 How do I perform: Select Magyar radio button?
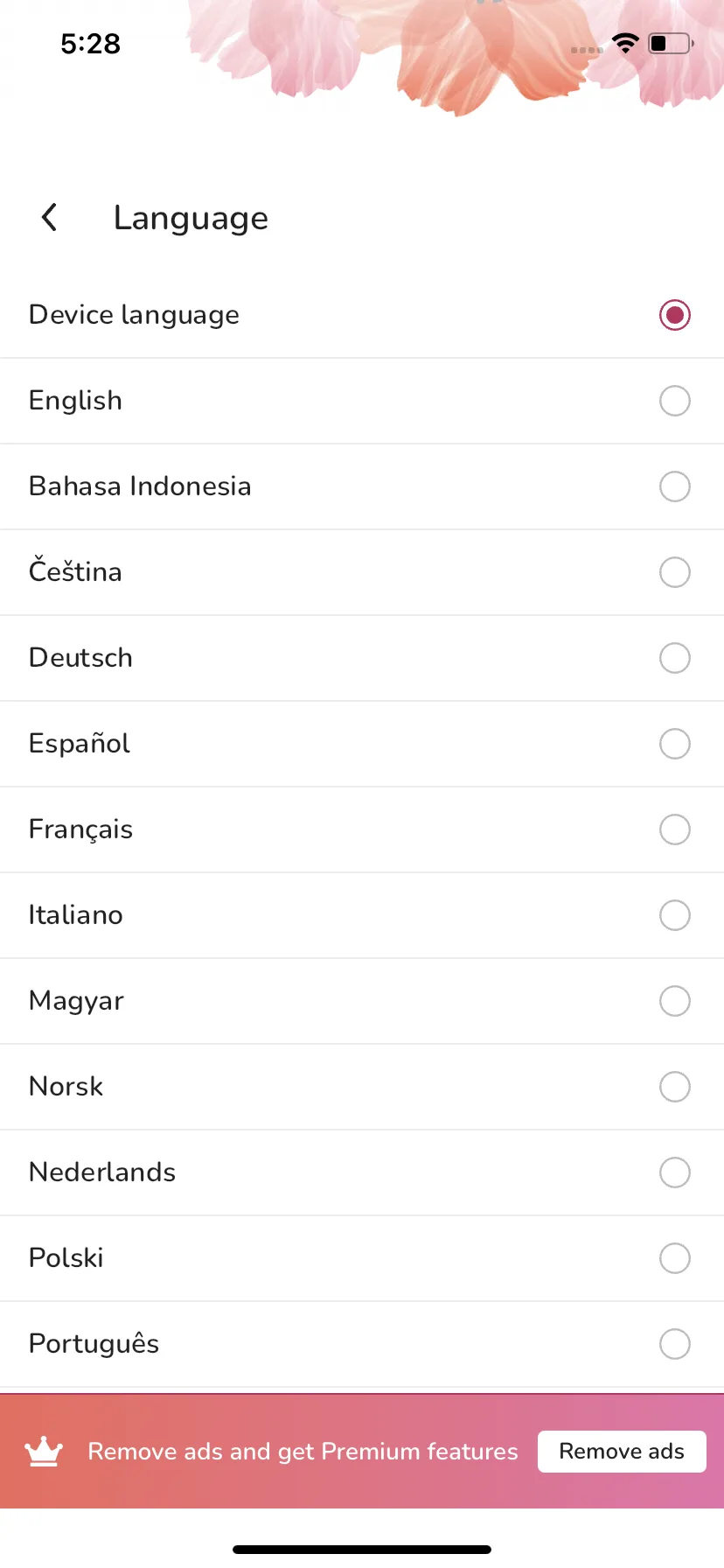[x=675, y=1001]
